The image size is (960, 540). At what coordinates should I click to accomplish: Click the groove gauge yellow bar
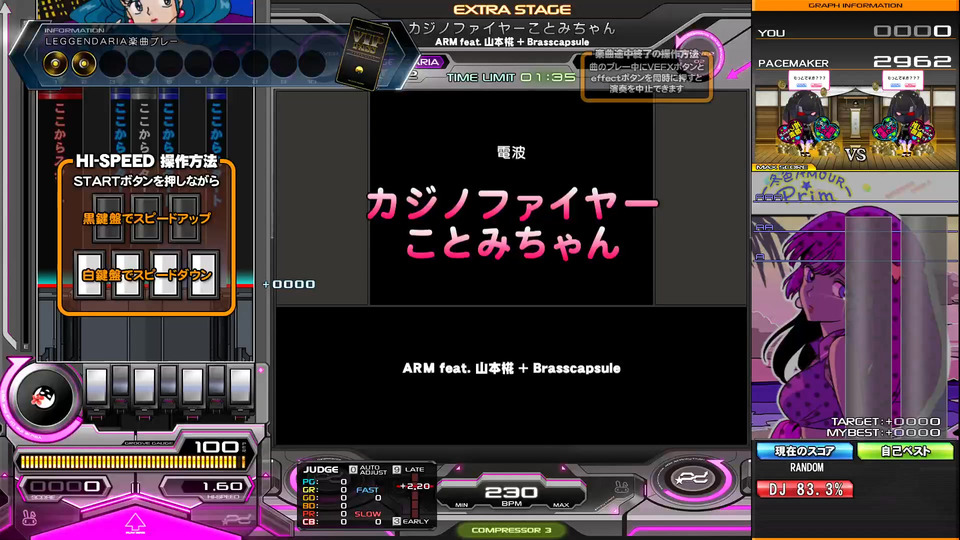point(132,462)
